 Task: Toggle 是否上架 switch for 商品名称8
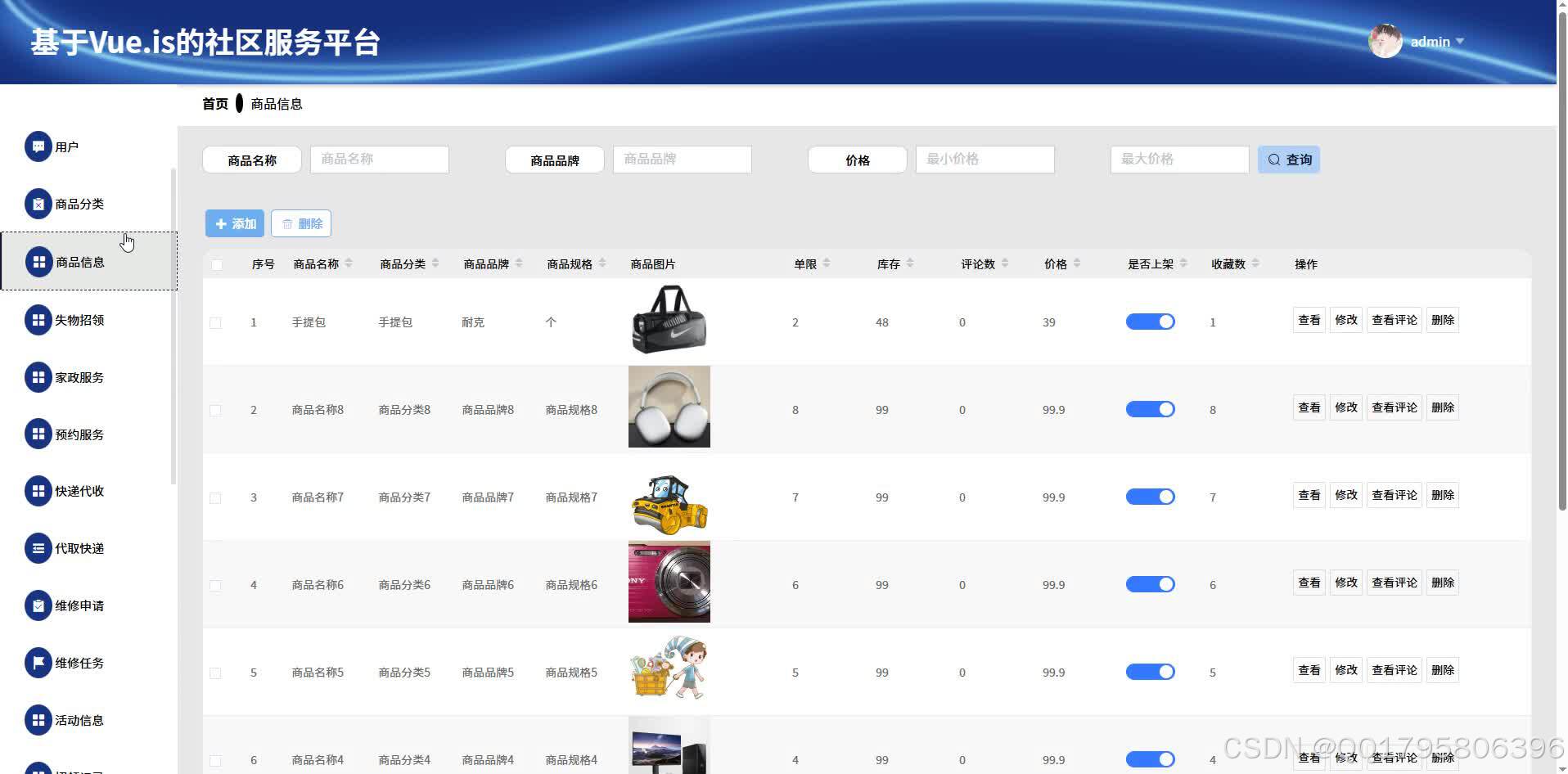click(1151, 409)
